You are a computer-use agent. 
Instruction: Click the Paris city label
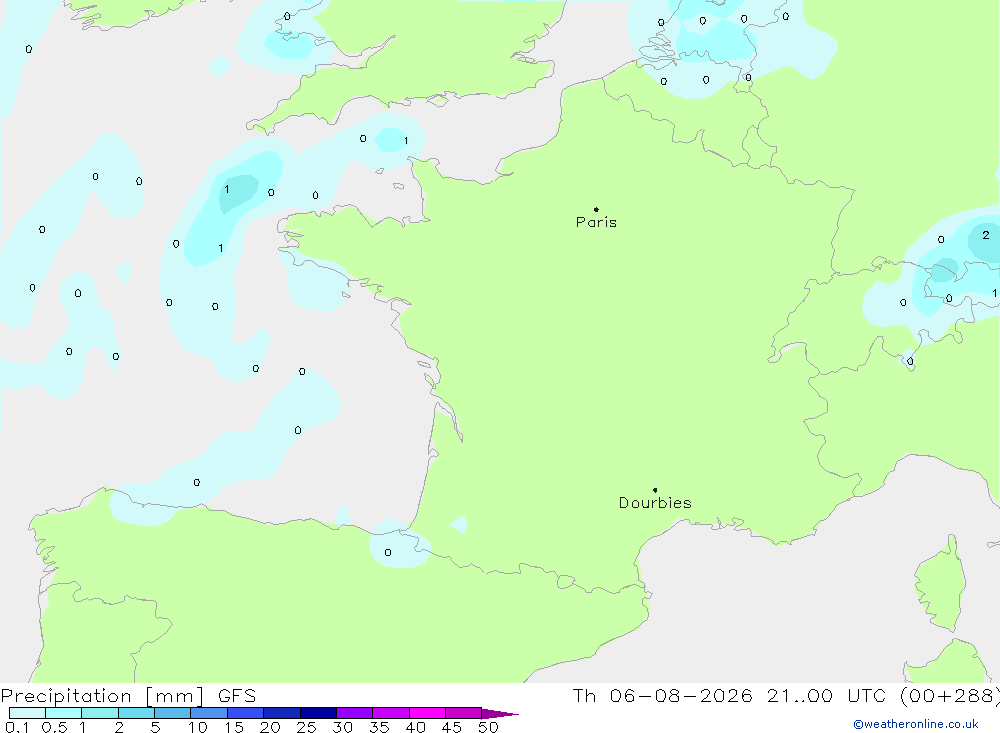(596, 222)
